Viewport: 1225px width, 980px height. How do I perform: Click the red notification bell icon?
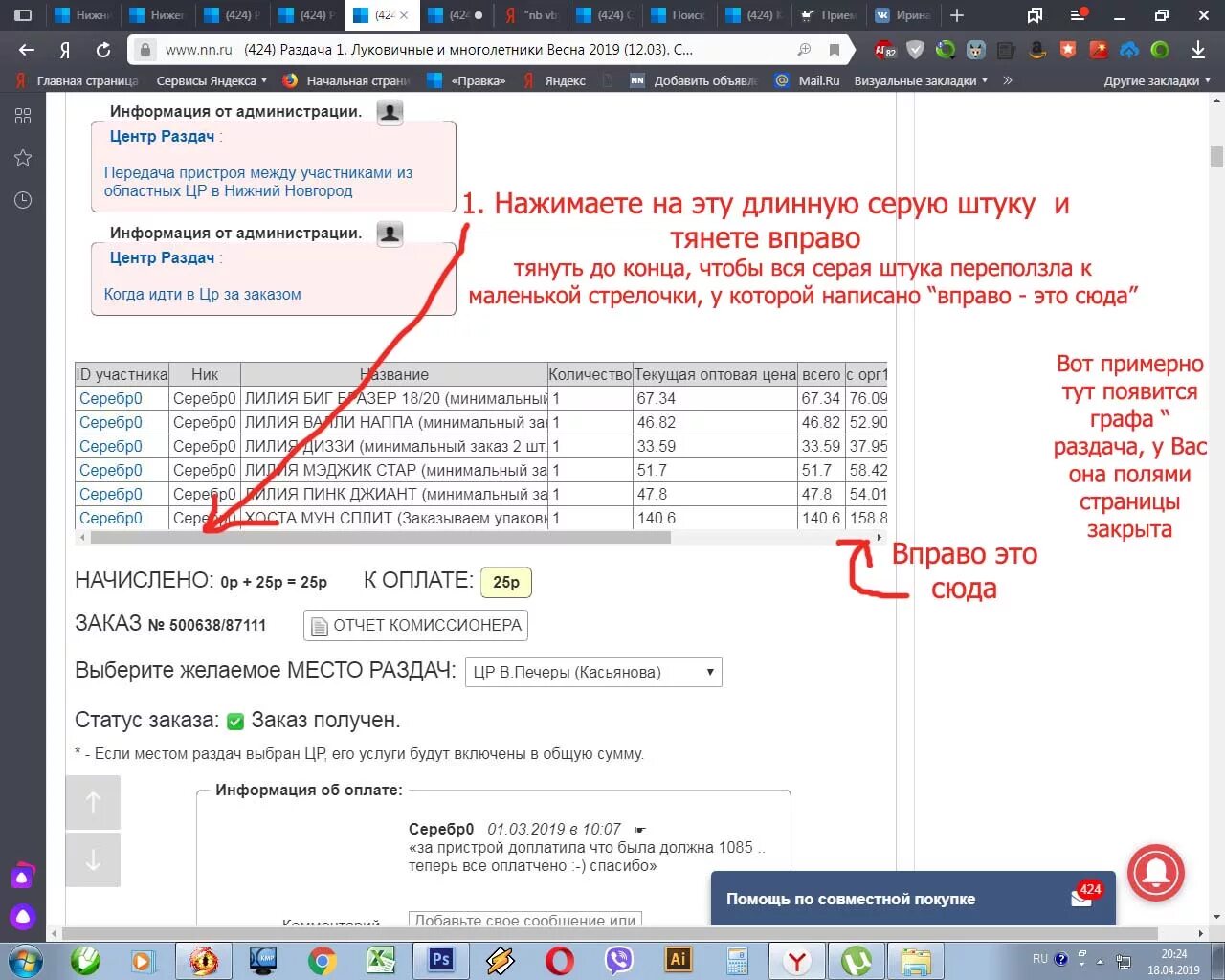1156,872
